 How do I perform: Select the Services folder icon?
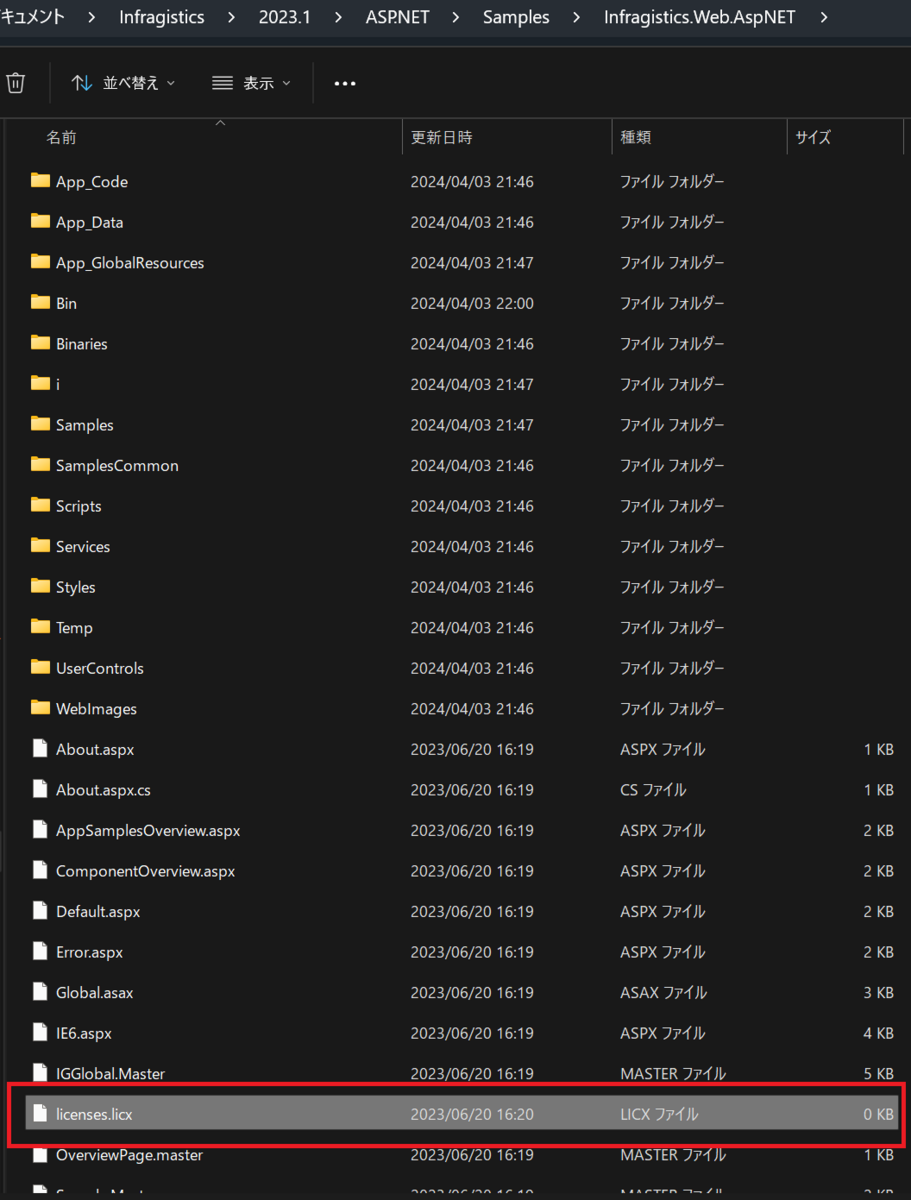(x=40, y=546)
